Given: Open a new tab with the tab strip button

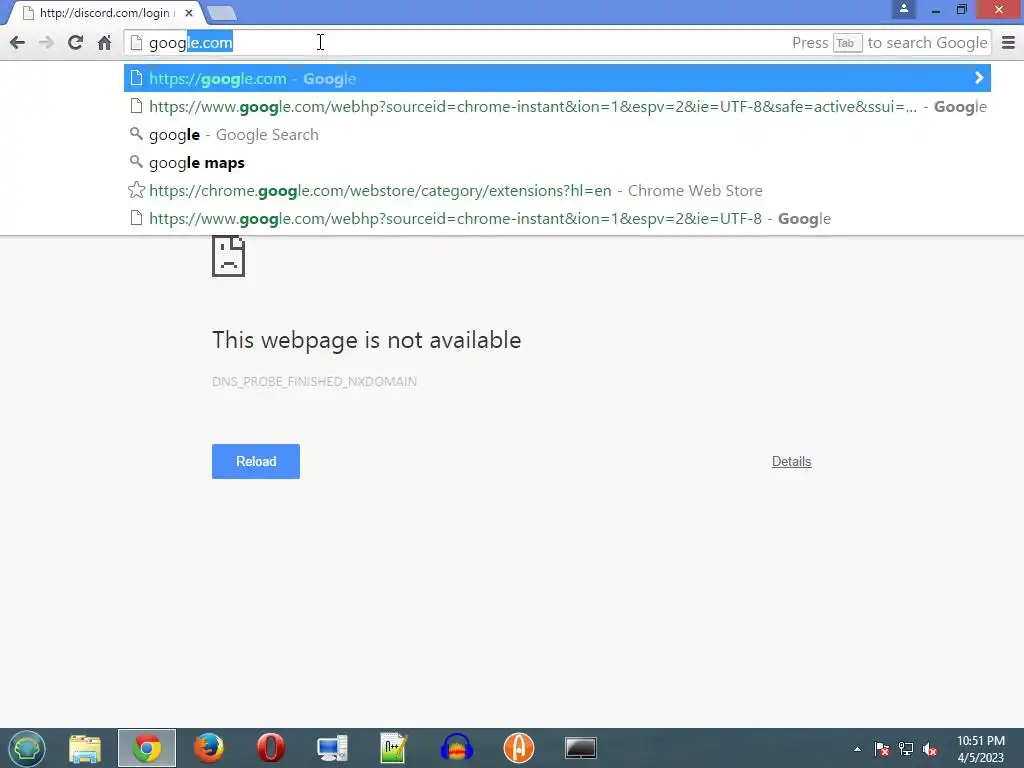Looking at the screenshot, I should point(221,13).
